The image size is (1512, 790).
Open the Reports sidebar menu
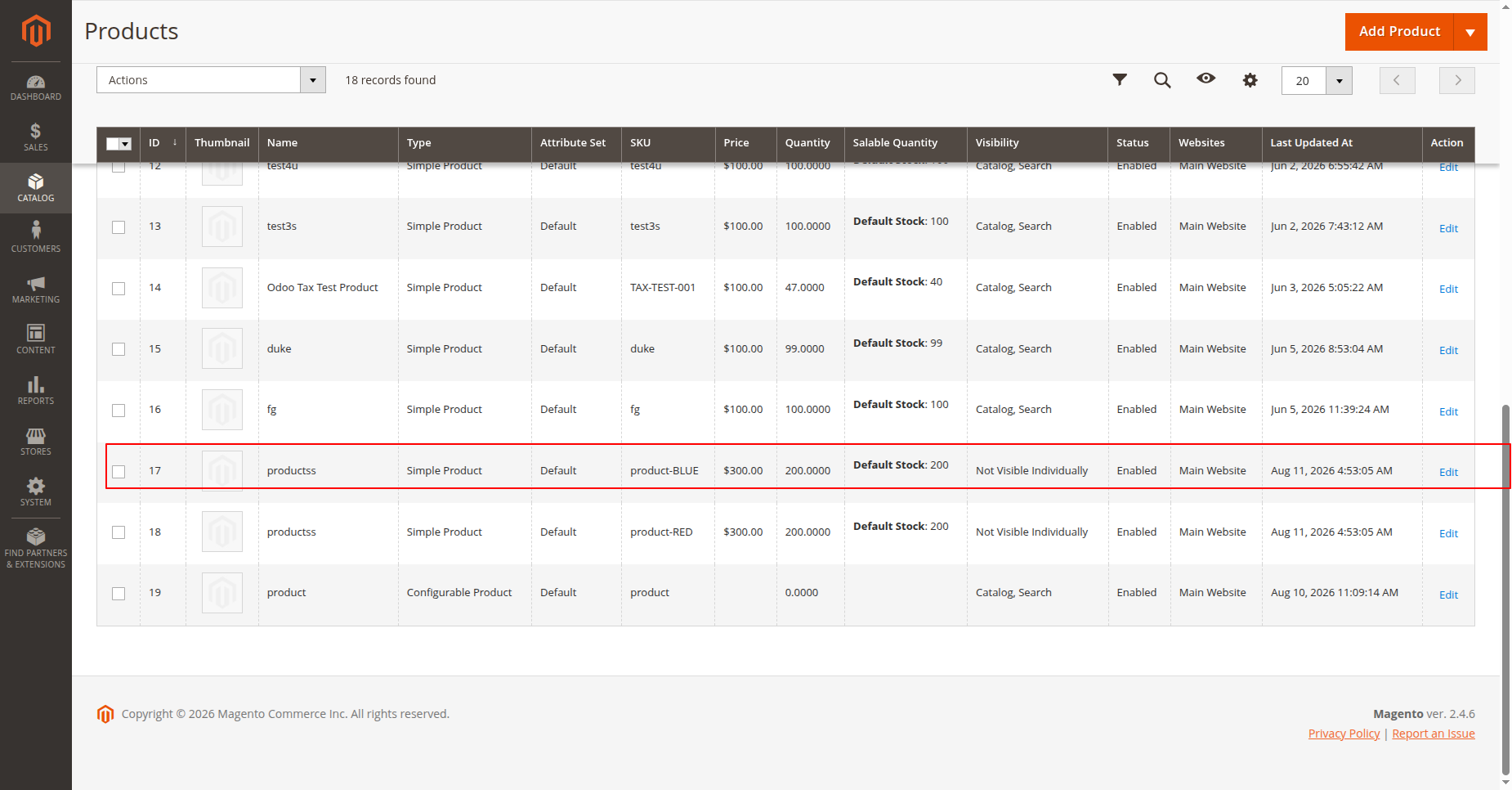point(36,390)
